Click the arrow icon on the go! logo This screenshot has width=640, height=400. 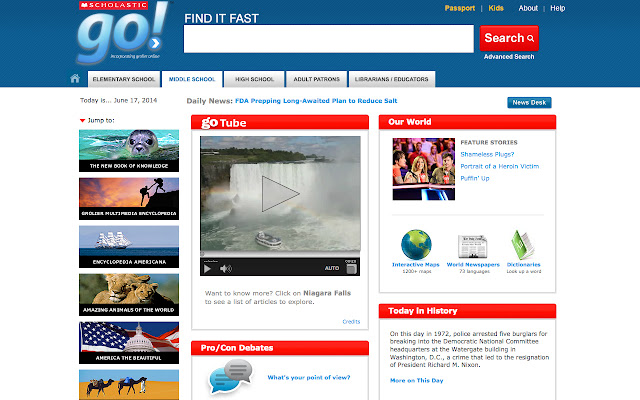tap(155, 43)
